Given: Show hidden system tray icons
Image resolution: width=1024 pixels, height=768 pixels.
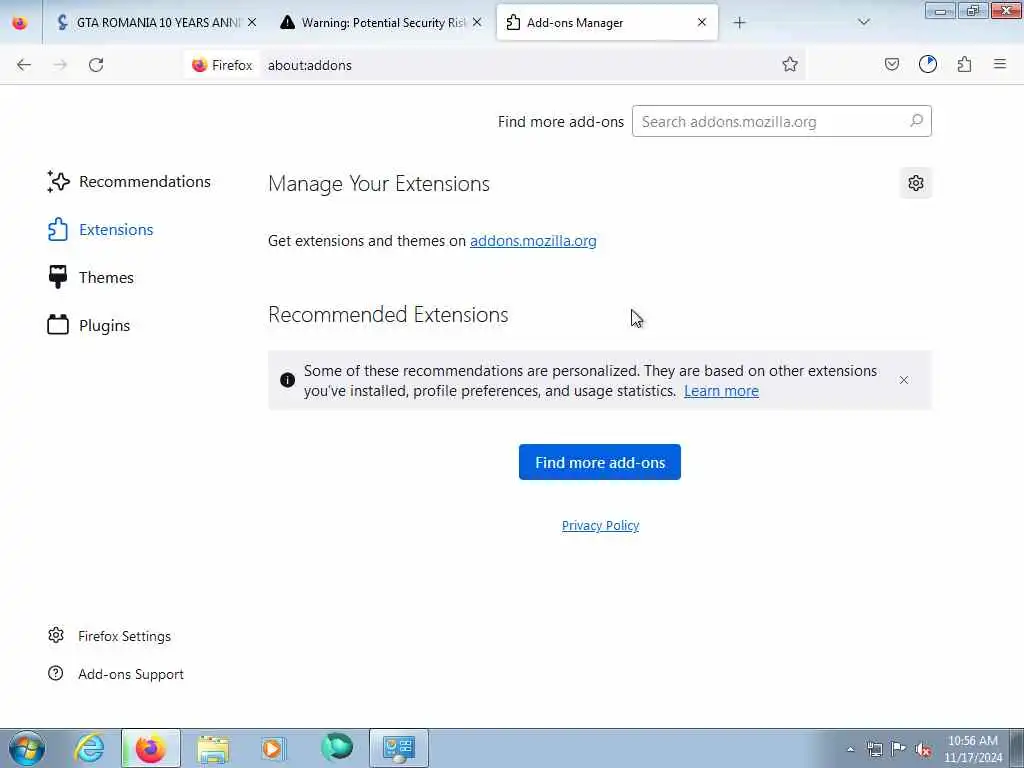Looking at the screenshot, I should click(x=850, y=749).
